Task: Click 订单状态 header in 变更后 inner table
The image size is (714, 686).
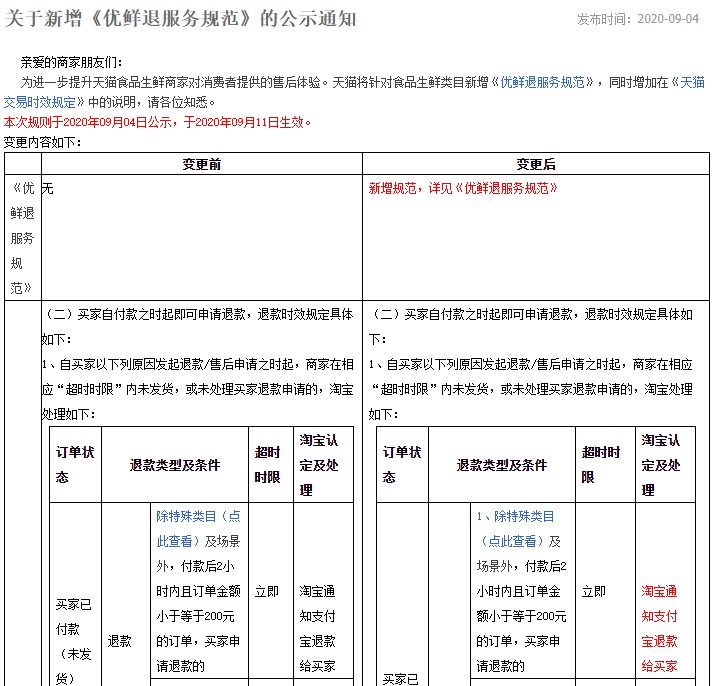Action: 402,464
